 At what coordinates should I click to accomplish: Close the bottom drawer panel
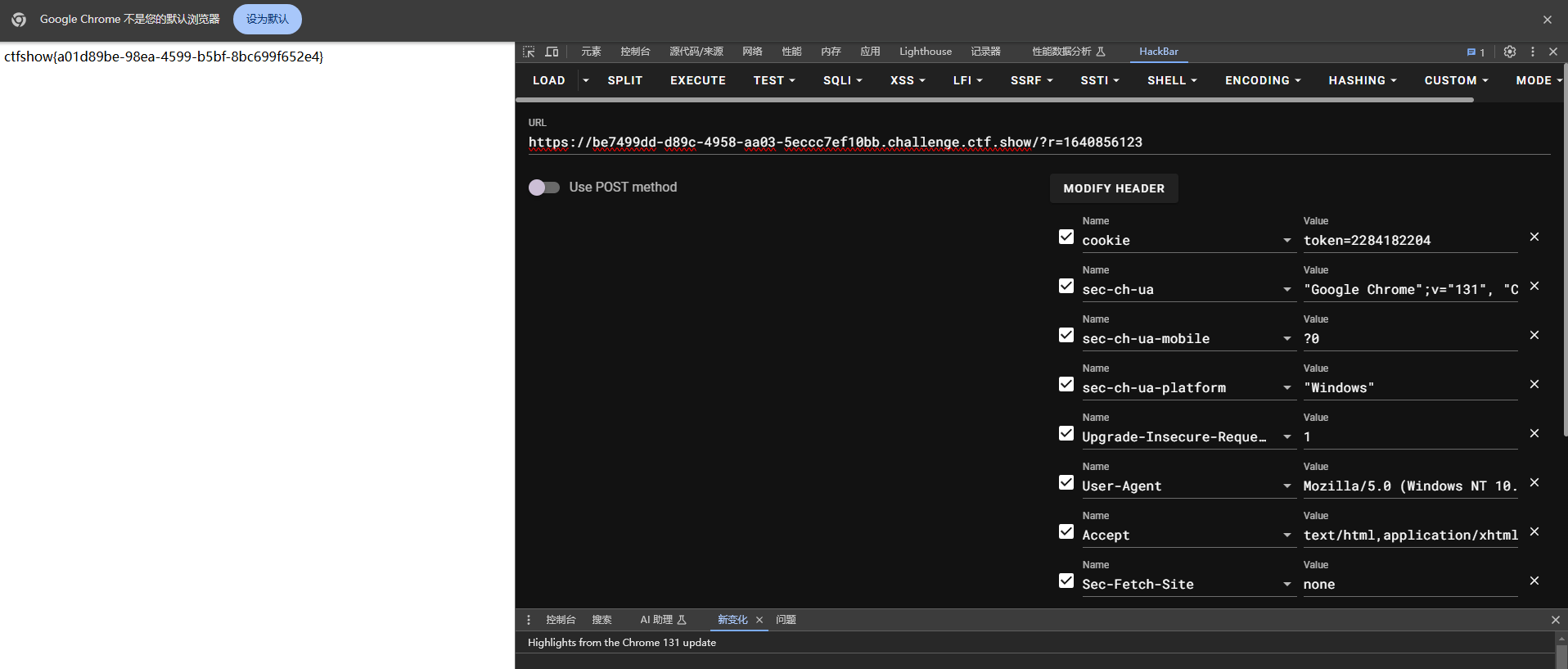(1556, 620)
